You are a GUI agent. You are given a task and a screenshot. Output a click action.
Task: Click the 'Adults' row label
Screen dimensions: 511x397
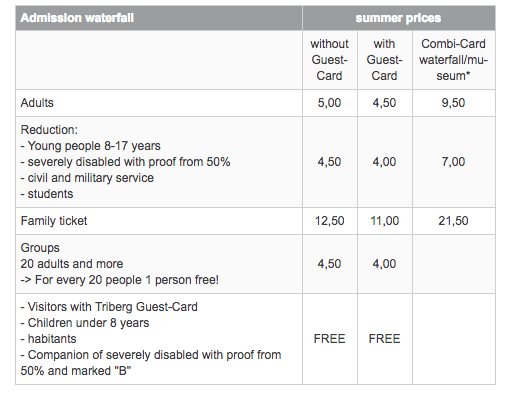coord(37,103)
